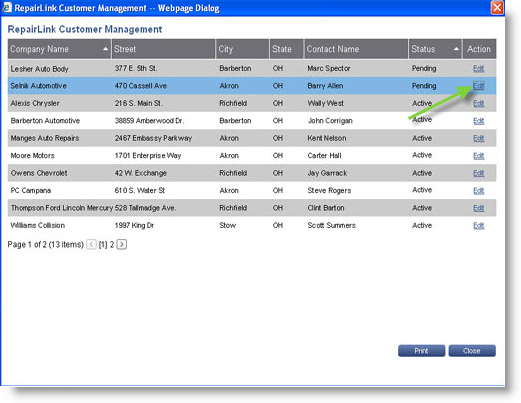Open page 2 of results
Image resolution: width=521 pixels, height=403 pixels.
112,244
